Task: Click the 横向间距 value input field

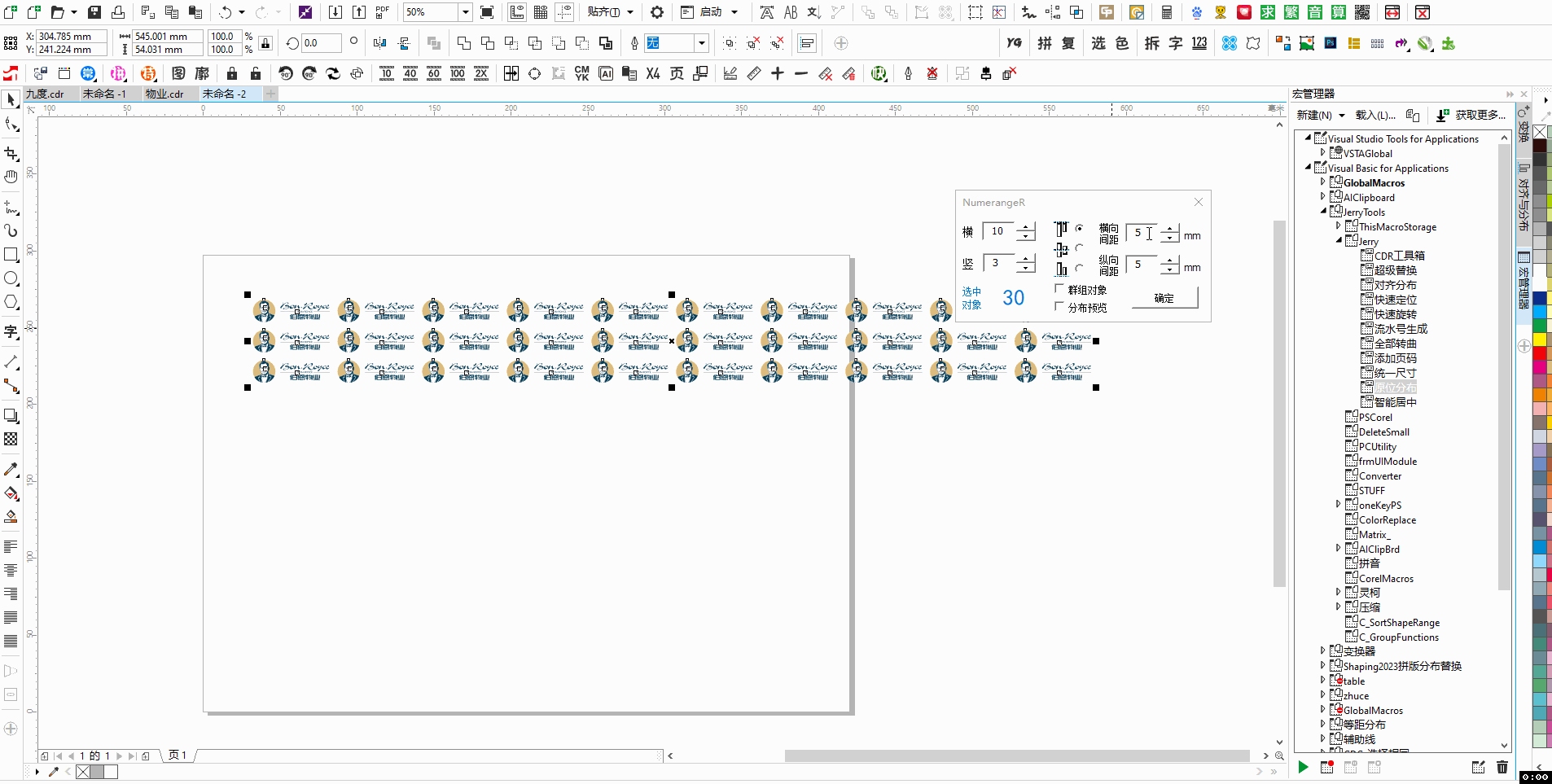Action: click(x=1142, y=233)
